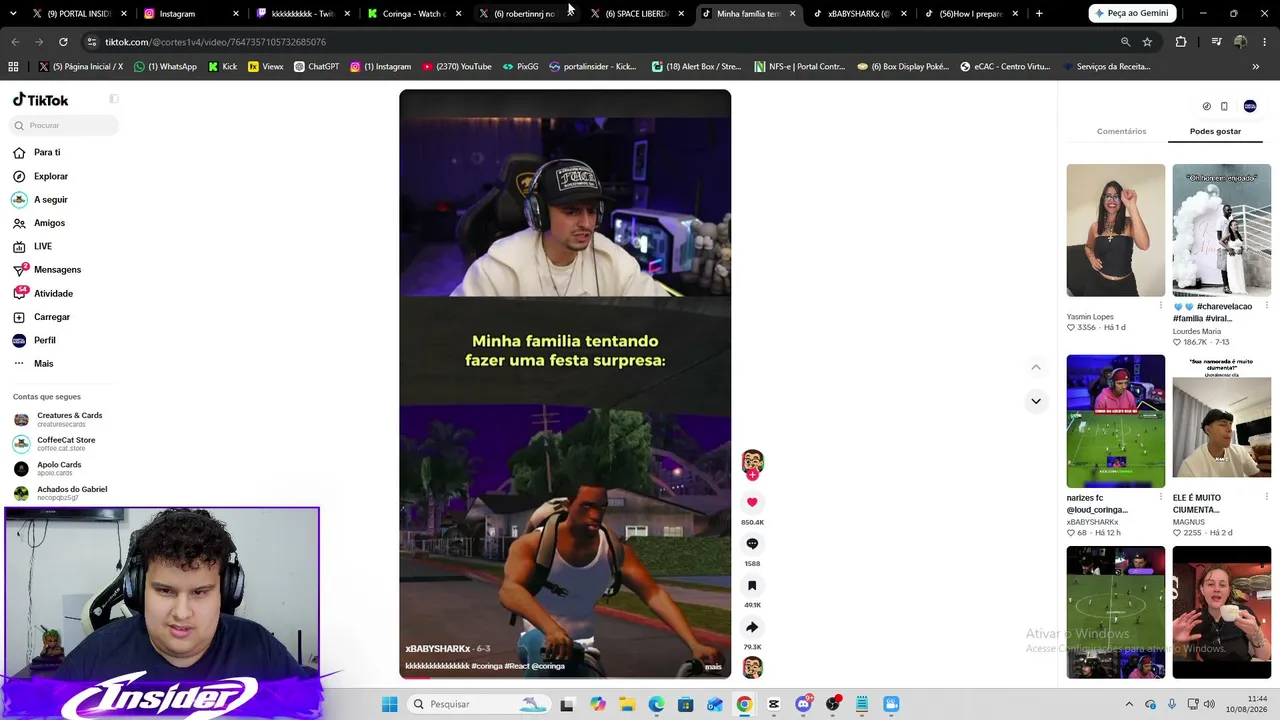Switch to the Instagram browser tab
1280x720 pixels.
click(190, 14)
